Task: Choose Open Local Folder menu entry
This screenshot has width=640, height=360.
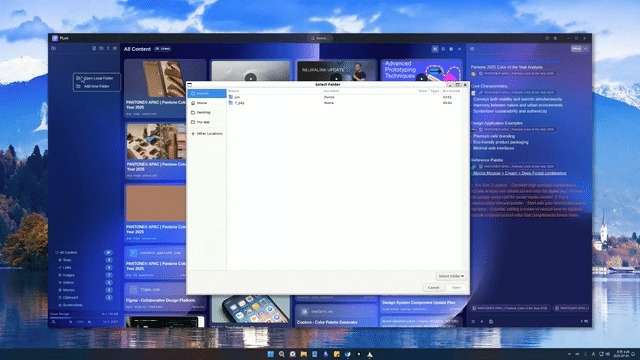Action: (97, 78)
